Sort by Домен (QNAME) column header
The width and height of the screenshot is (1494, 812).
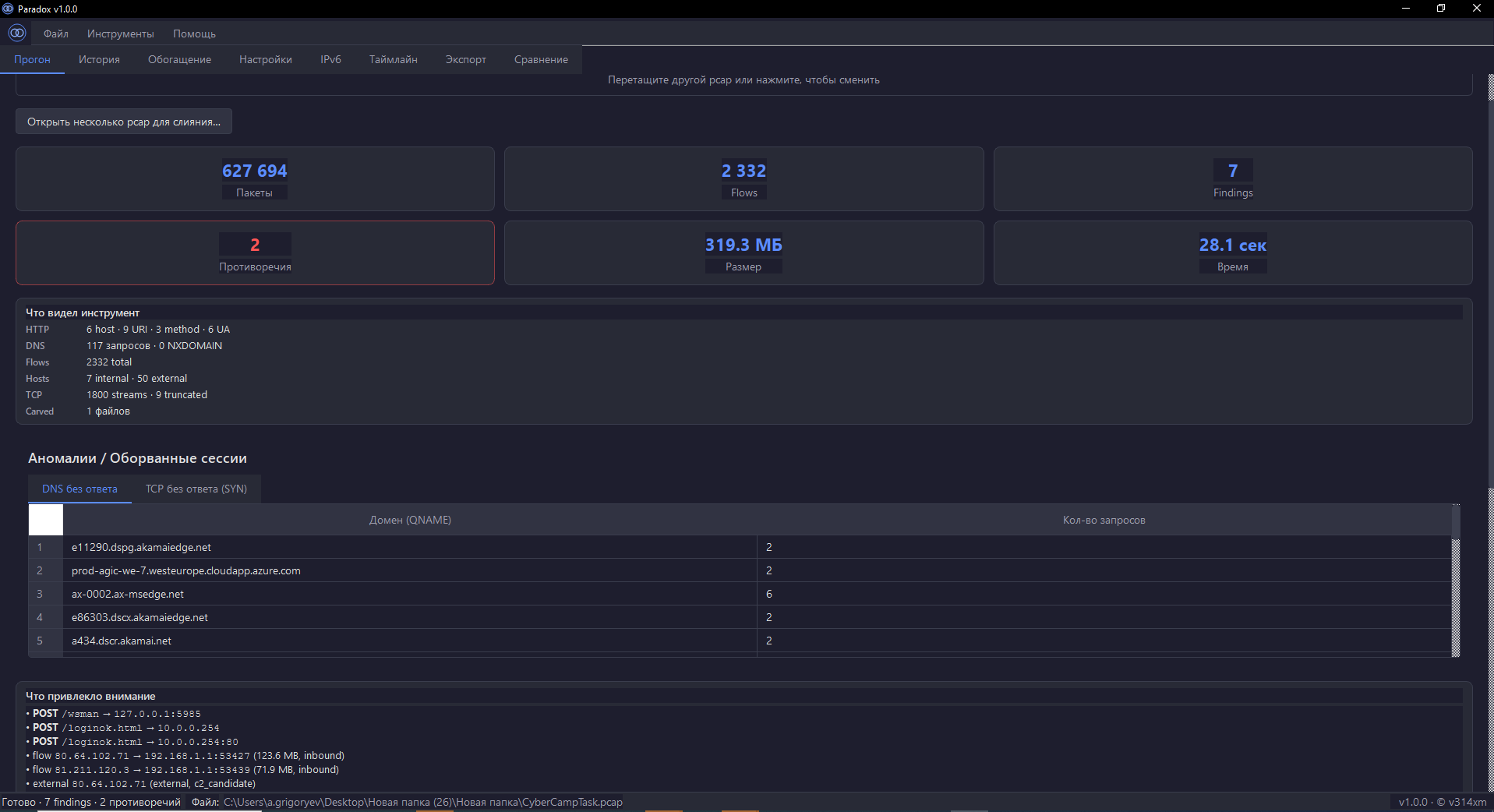pos(410,520)
